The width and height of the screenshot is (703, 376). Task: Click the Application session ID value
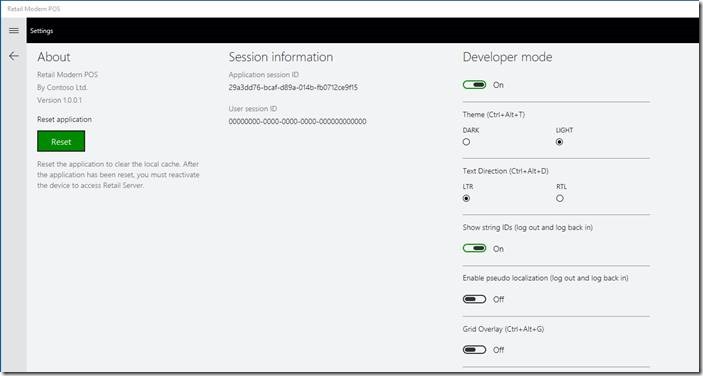click(x=293, y=87)
